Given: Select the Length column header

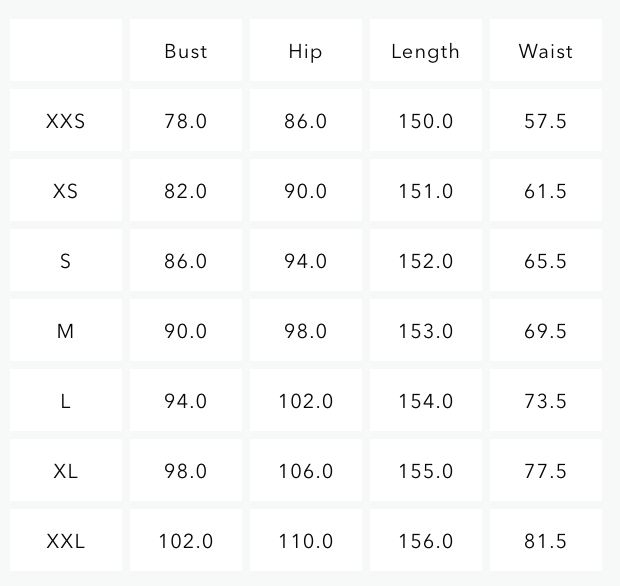Looking at the screenshot, I should click(425, 51).
